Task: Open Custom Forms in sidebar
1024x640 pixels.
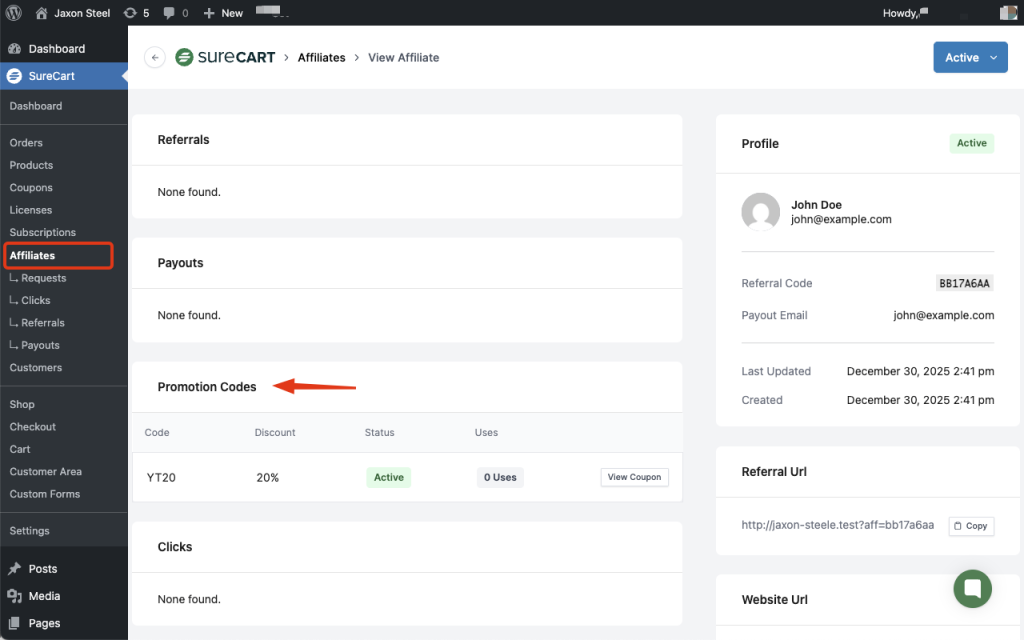Action: pyautogui.click(x=44, y=494)
